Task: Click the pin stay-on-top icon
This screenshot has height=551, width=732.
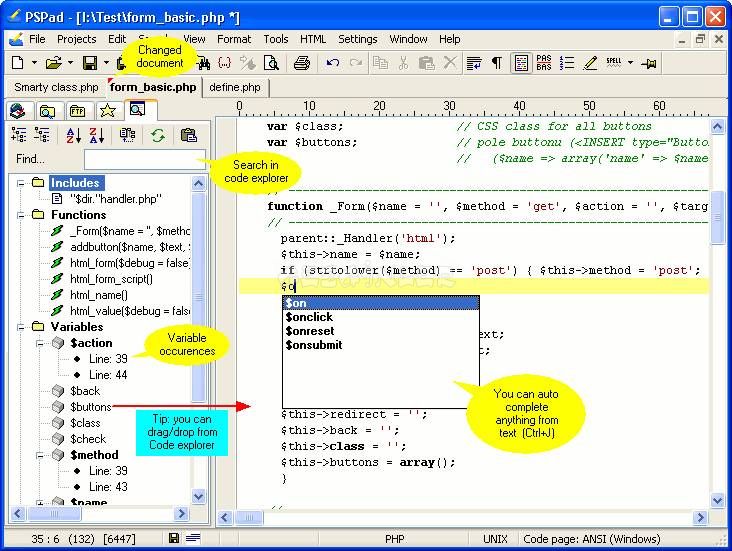Action: pos(648,63)
